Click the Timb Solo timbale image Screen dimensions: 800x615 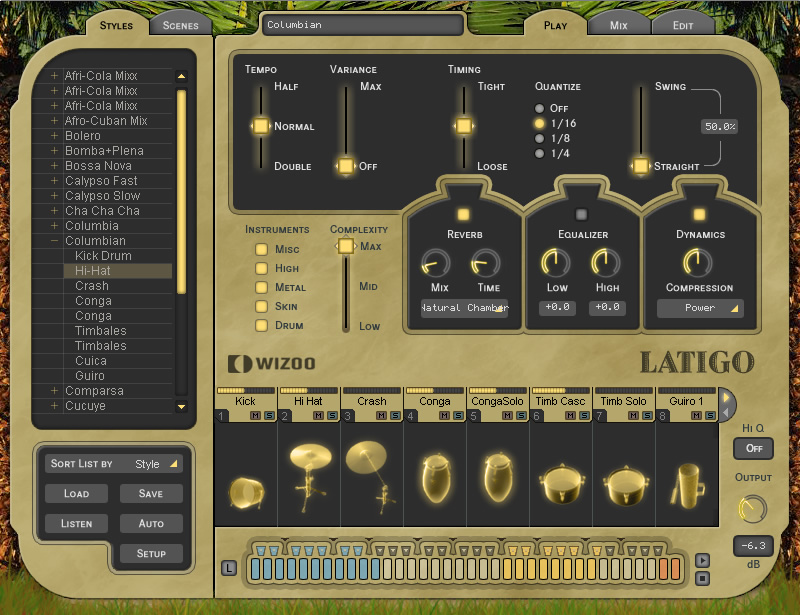pyautogui.click(x=625, y=485)
